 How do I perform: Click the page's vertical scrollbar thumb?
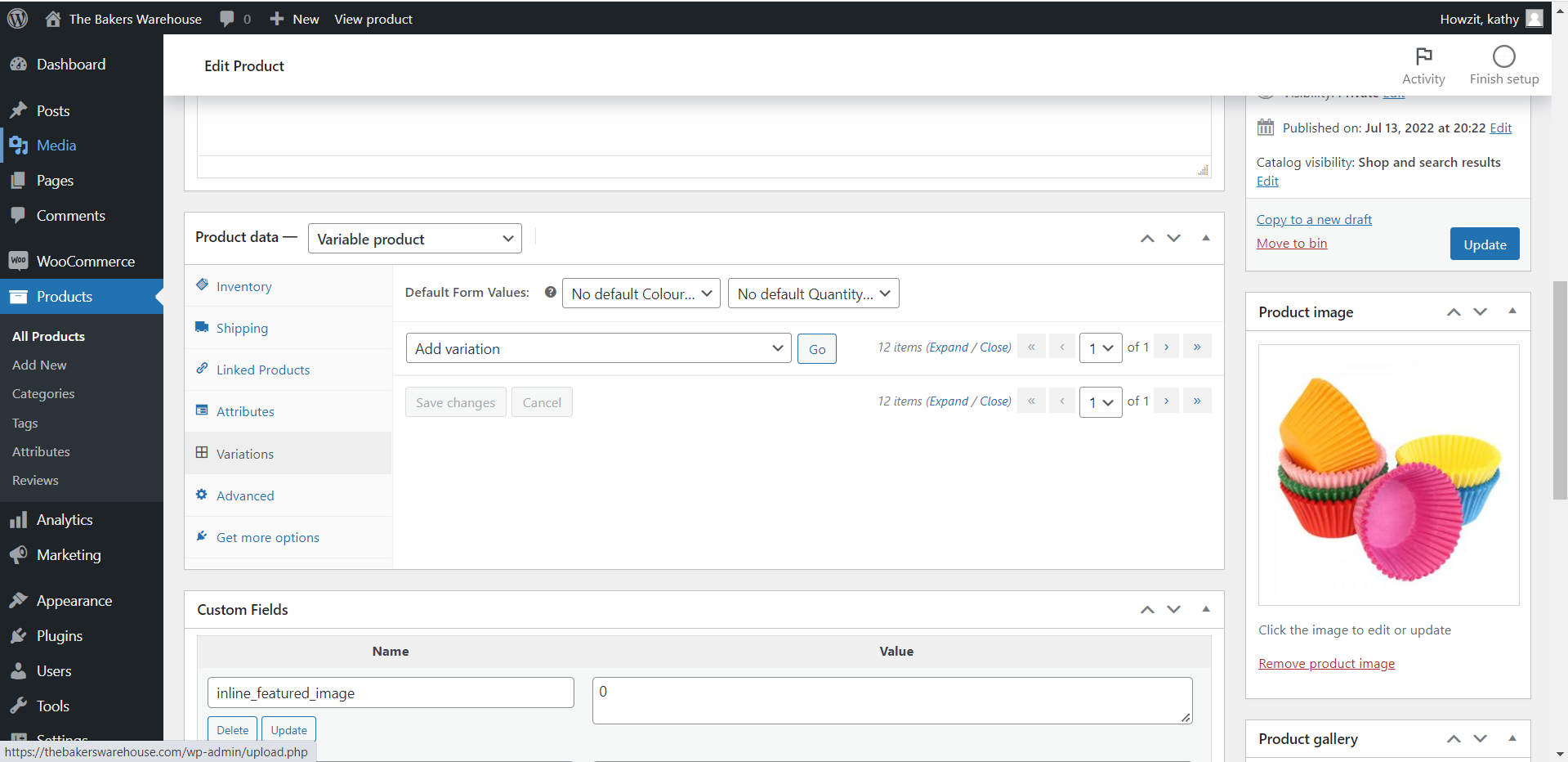pyautogui.click(x=1560, y=389)
